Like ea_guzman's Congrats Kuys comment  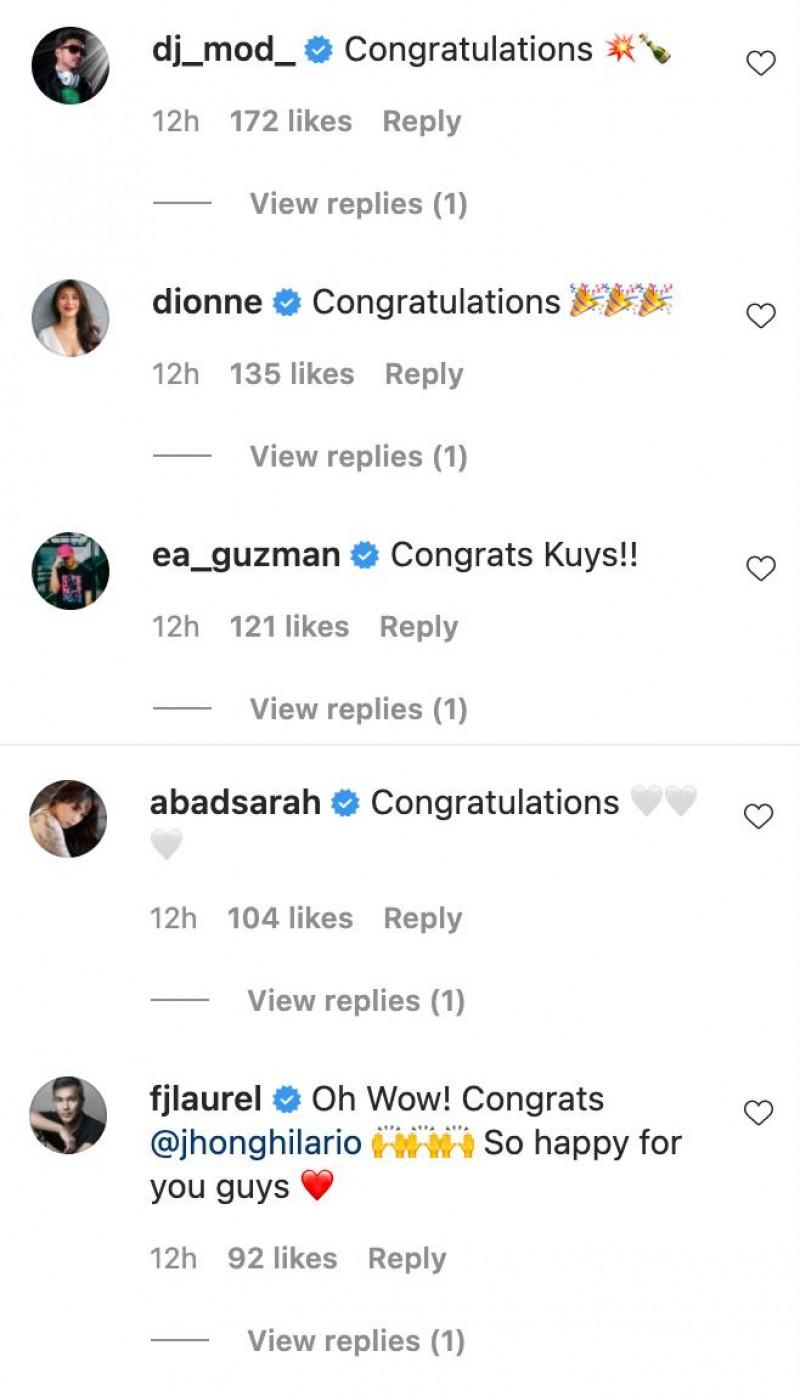tap(761, 569)
